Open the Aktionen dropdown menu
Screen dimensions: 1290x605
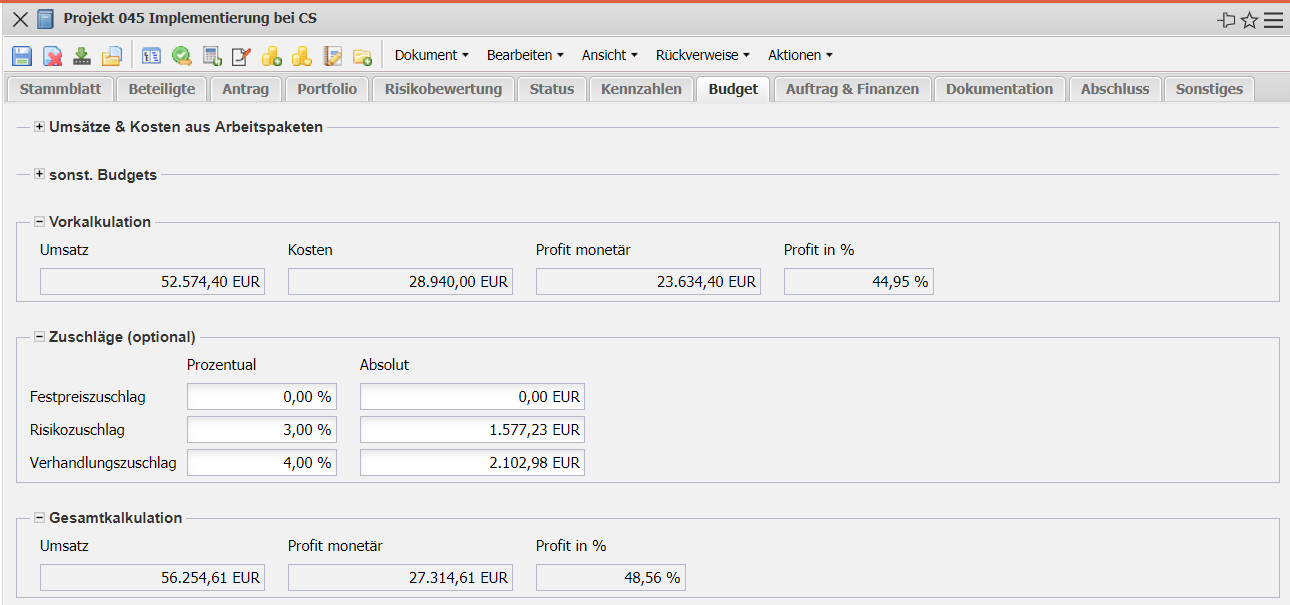tap(800, 56)
